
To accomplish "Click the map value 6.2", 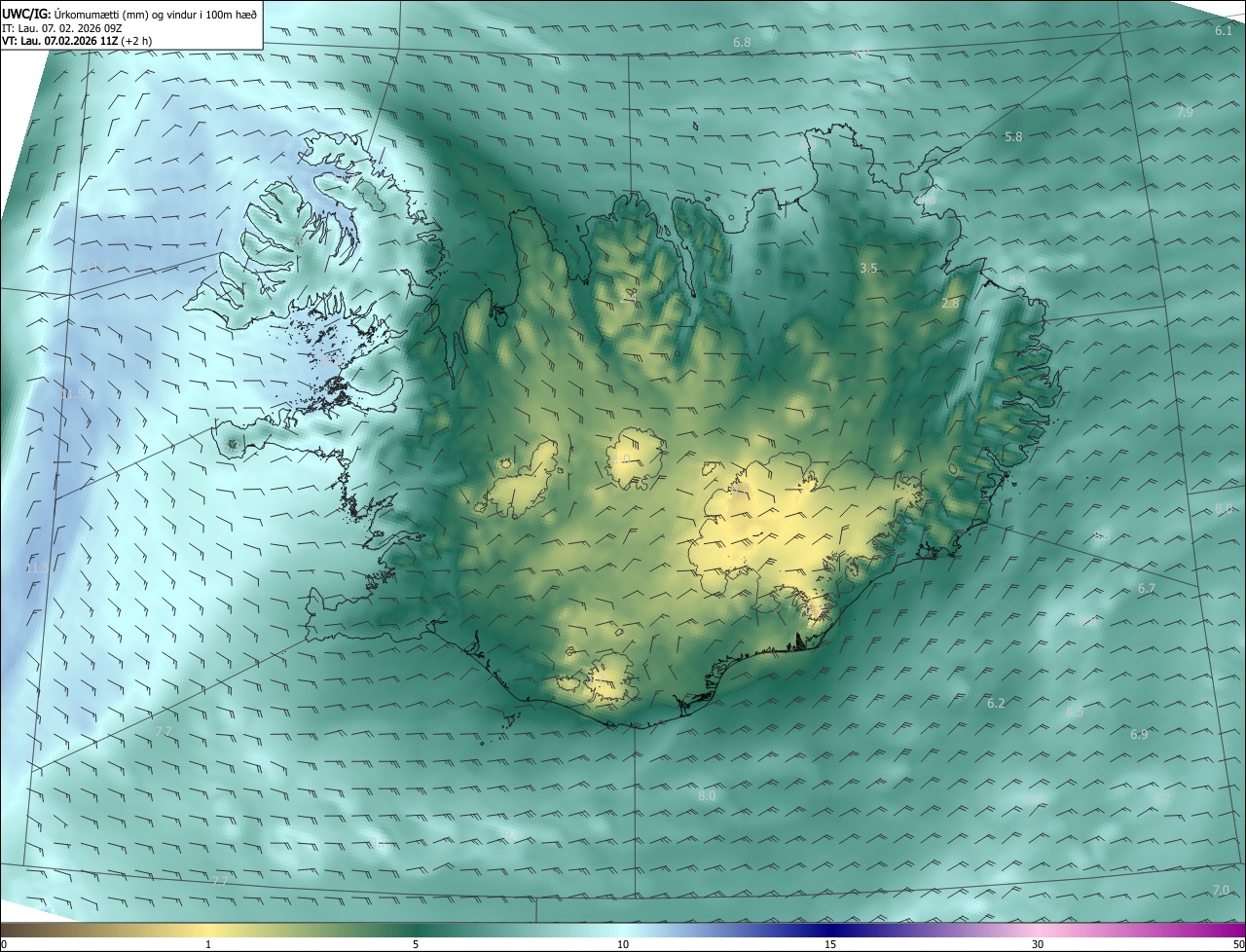I will click(996, 703).
